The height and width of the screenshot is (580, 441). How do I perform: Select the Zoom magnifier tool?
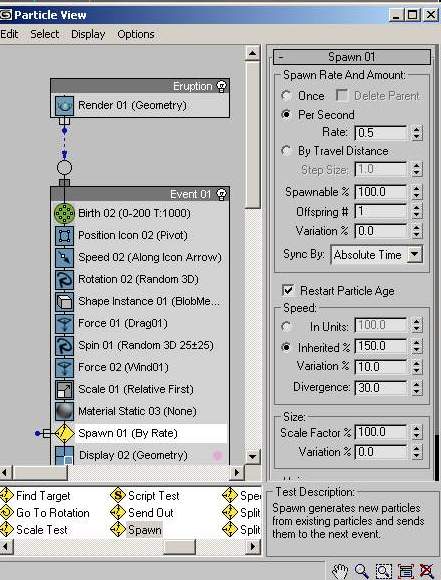pos(361,571)
